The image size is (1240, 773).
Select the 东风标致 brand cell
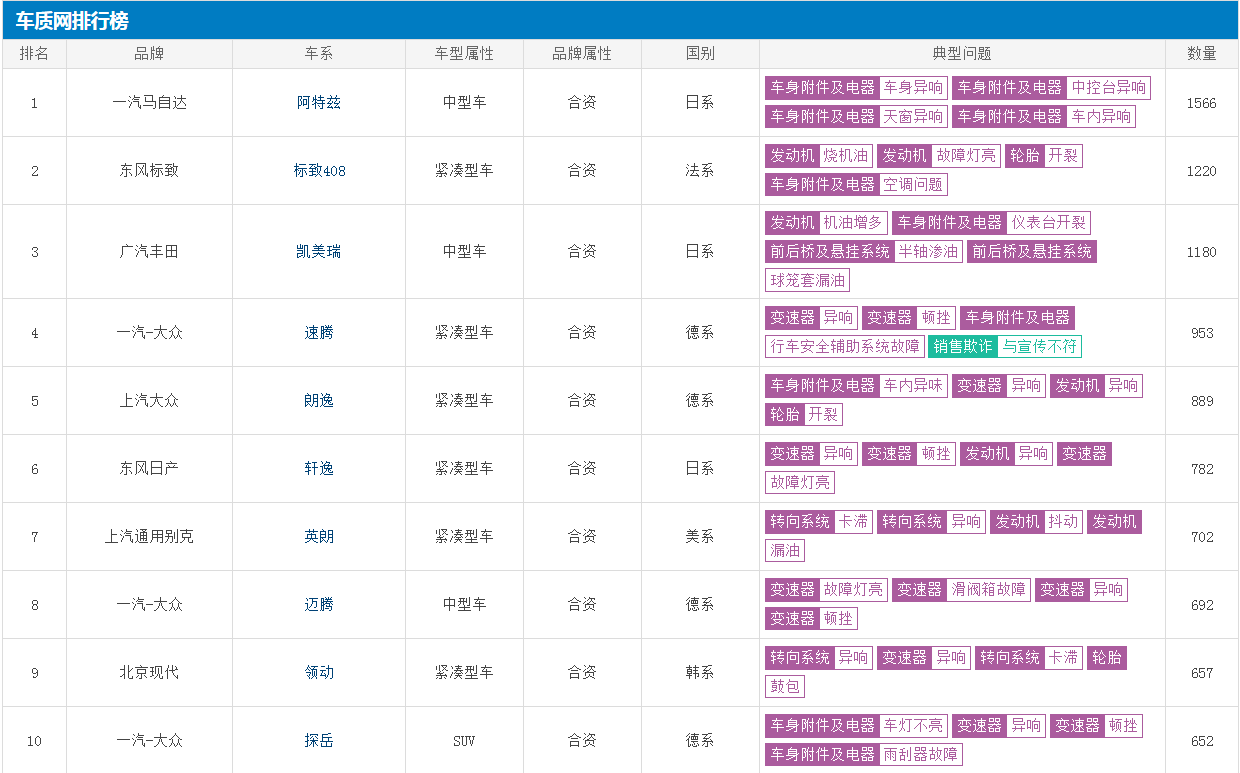[x=149, y=170]
